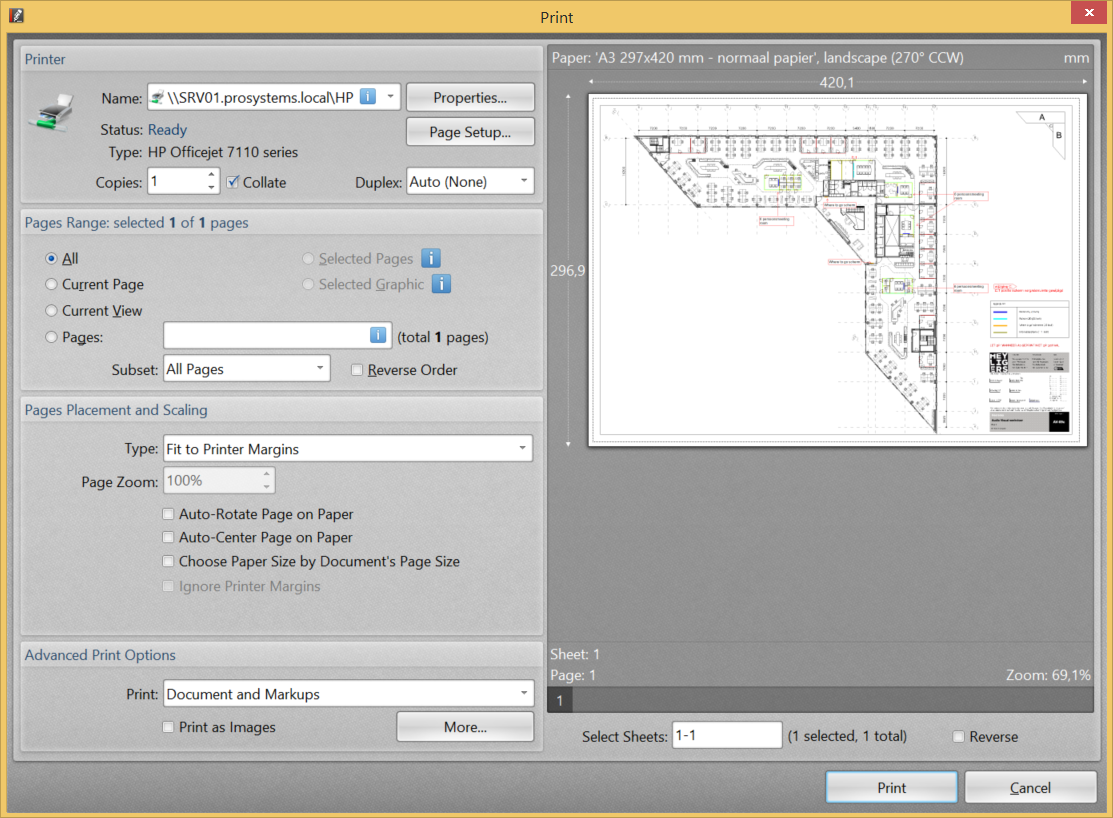Enable Auto-Rotate Page on Paper

point(168,514)
